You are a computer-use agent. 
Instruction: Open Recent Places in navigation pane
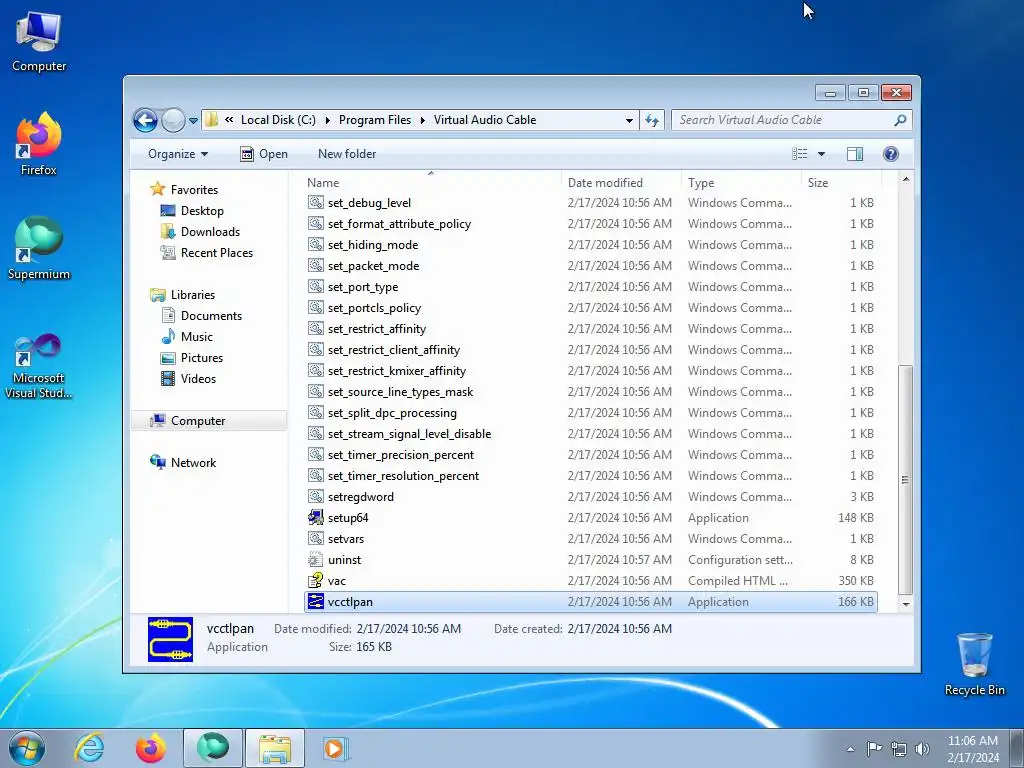coord(216,252)
